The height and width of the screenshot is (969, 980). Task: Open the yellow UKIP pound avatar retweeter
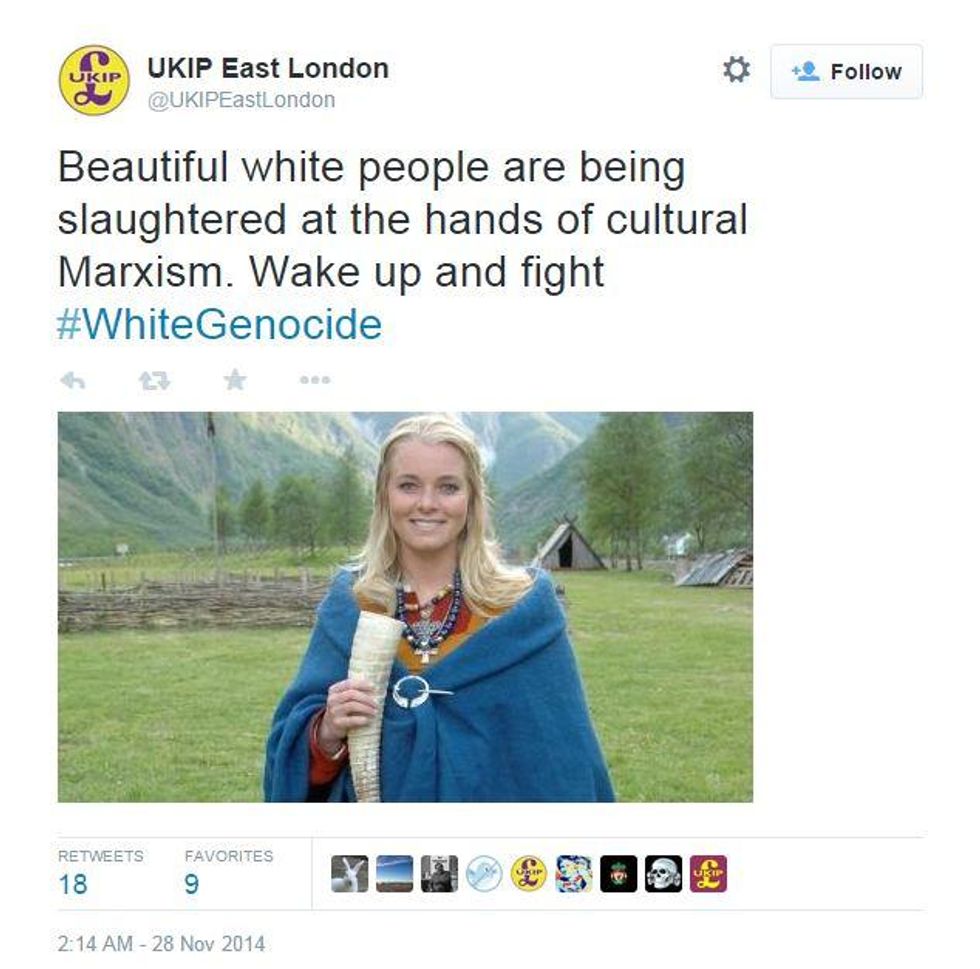click(529, 873)
